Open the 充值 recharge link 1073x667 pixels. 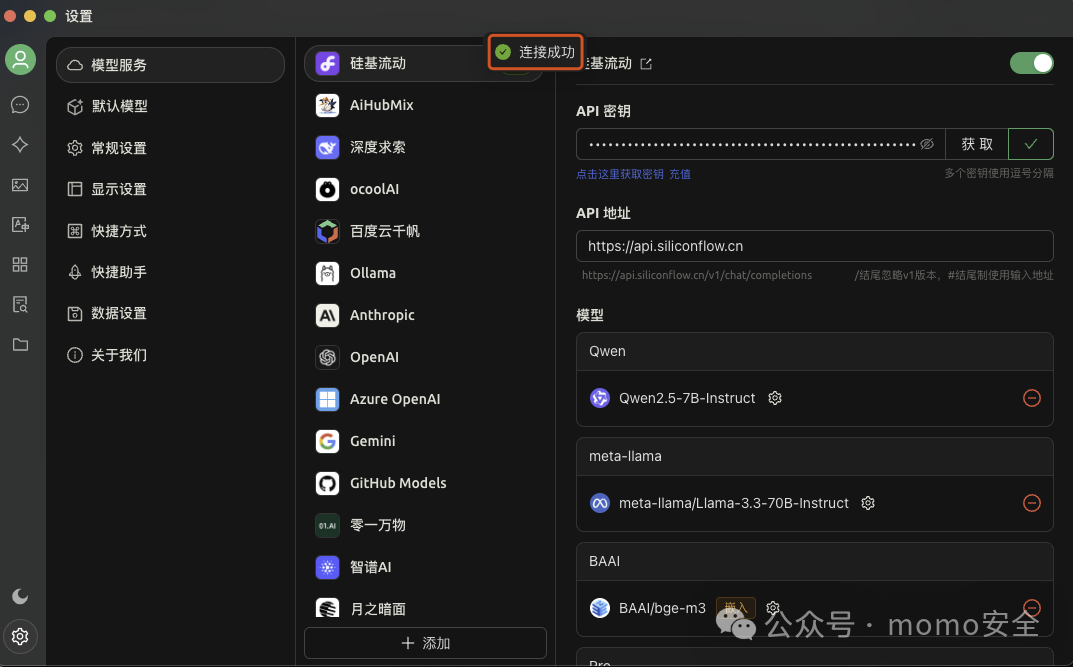point(680,174)
